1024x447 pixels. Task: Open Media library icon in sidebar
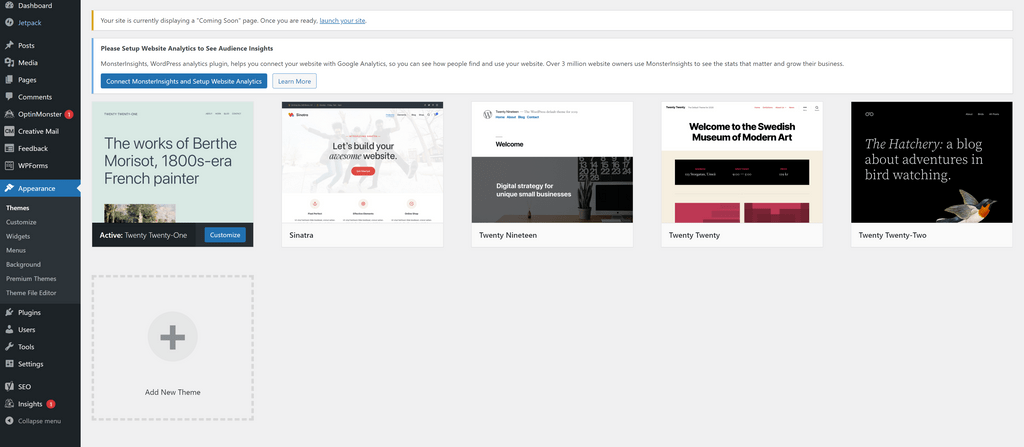(x=9, y=62)
